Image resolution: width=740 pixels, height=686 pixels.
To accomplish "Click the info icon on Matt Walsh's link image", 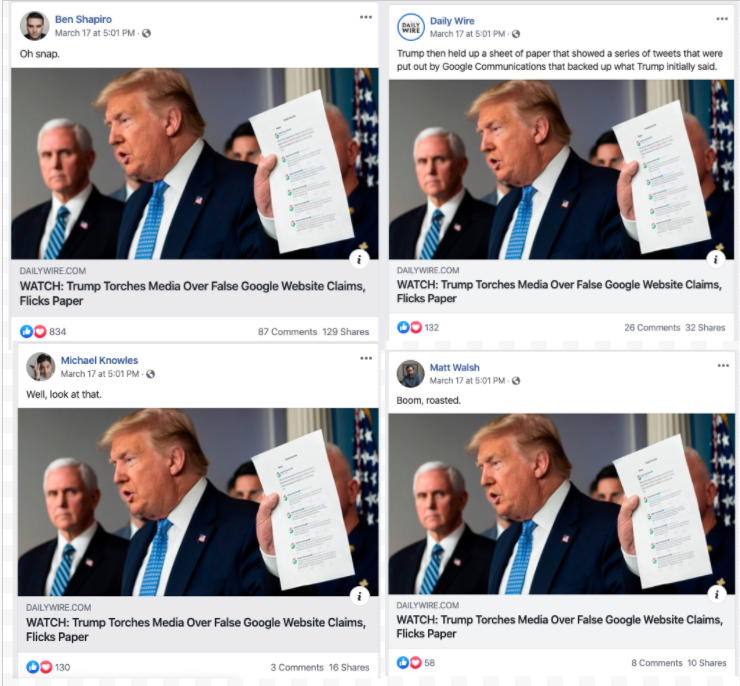I will click(716, 594).
